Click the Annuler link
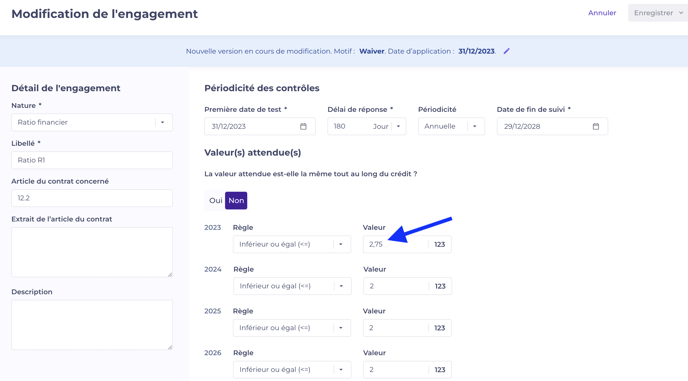Viewport: 688px width, 381px height. 602,13
